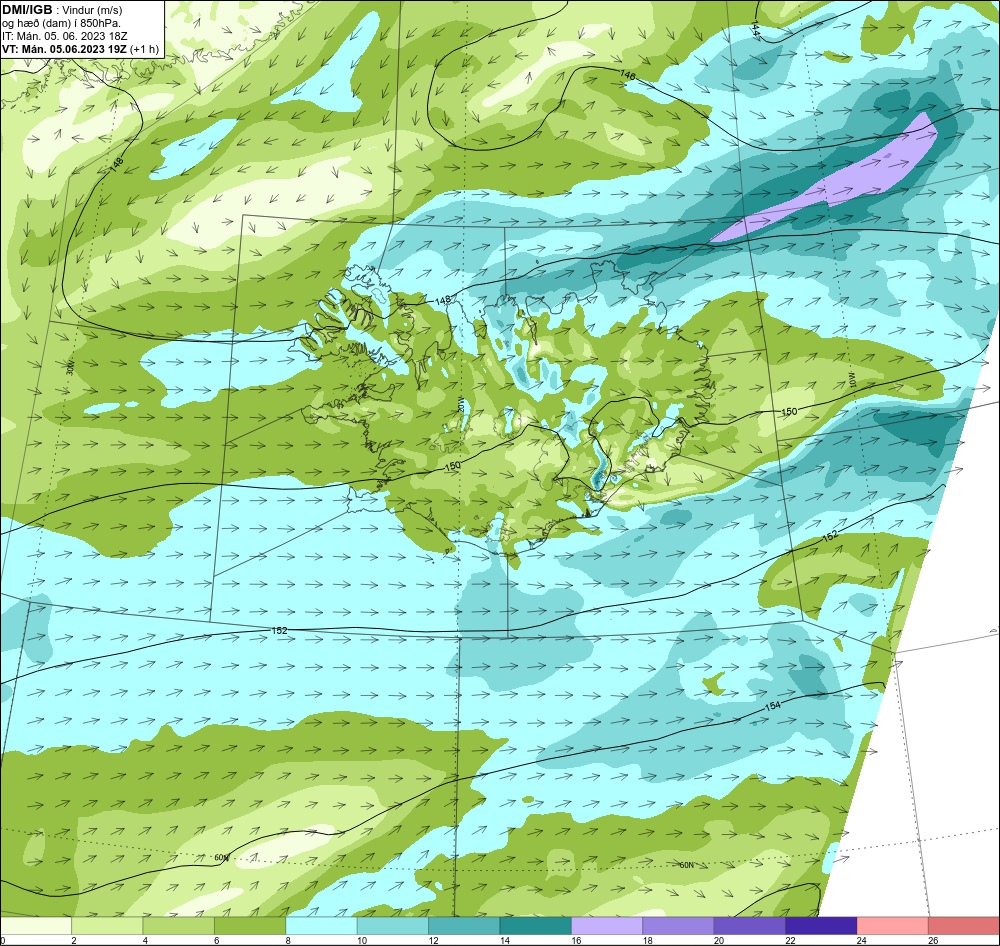
Task: Pick the teal 12–14 m/s legend swatch
Action: pyautogui.click(x=464, y=925)
